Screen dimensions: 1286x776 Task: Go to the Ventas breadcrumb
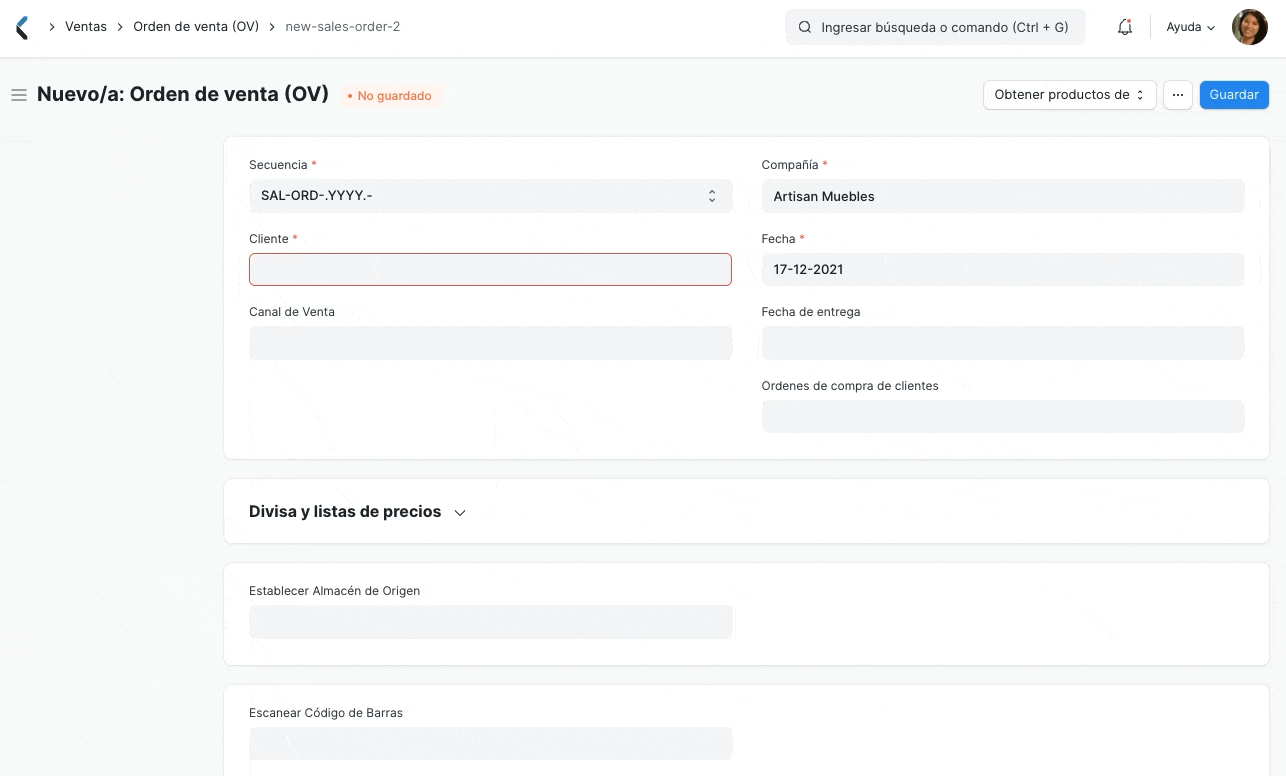point(86,27)
